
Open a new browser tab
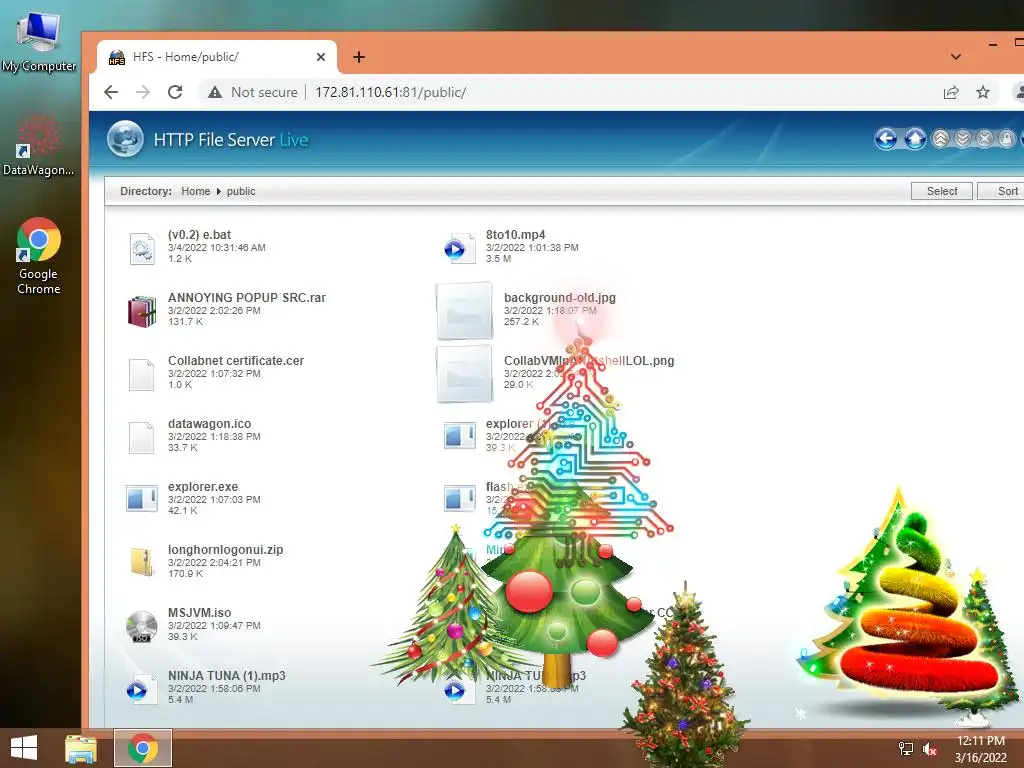[x=359, y=57]
